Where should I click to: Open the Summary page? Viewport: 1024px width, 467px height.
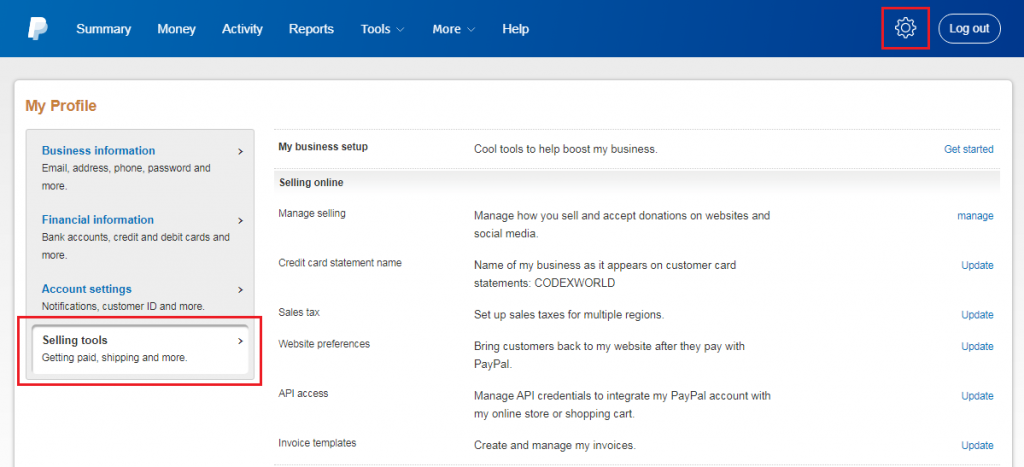pyautogui.click(x=103, y=29)
